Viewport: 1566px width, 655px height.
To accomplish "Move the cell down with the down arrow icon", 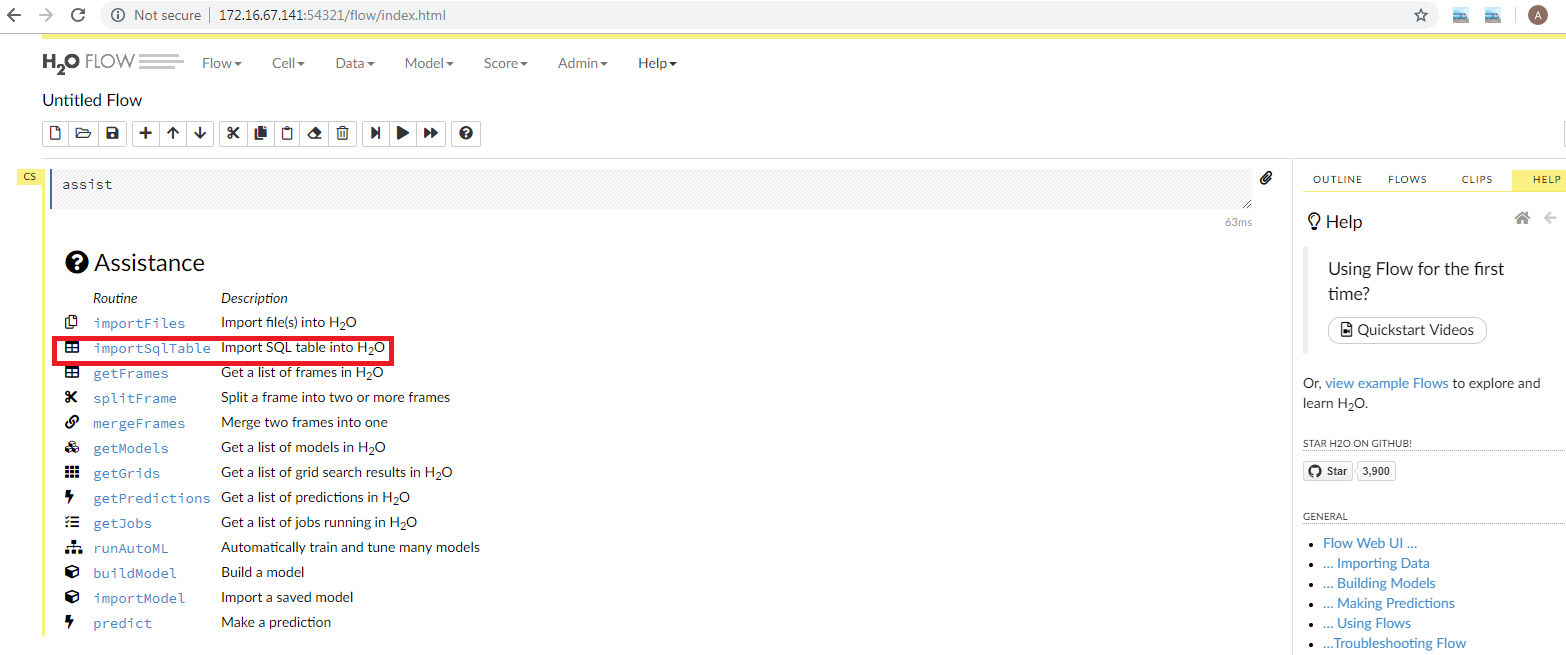I will (200, 133).
